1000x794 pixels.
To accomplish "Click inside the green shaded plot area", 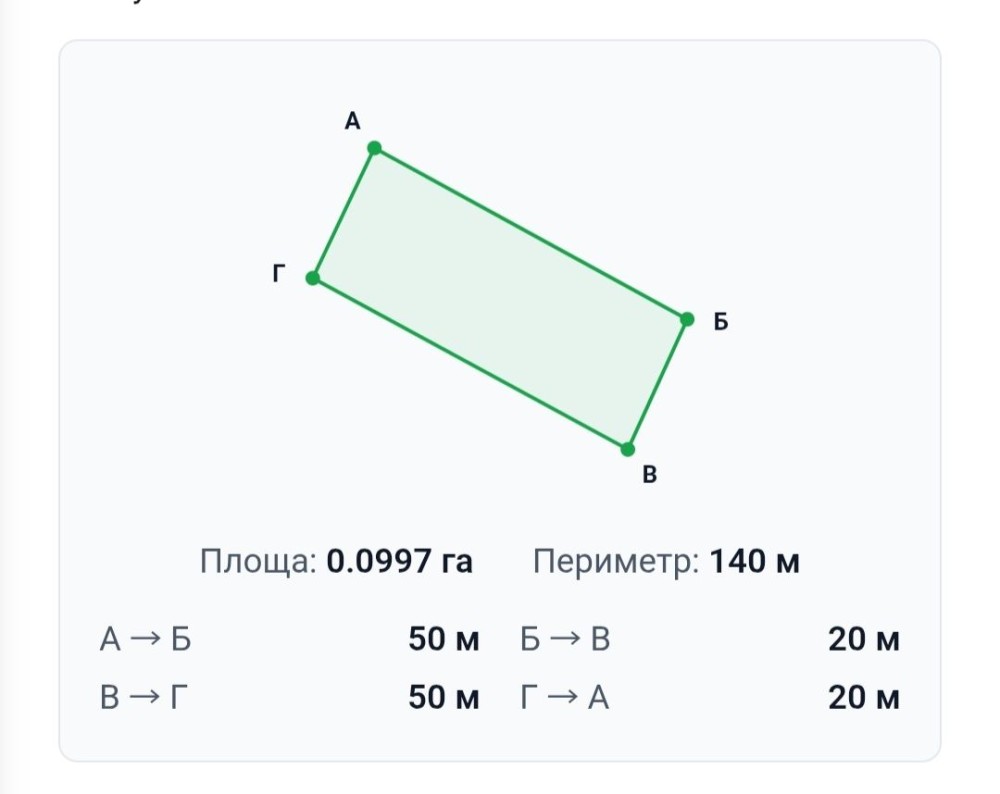I will click(500, 298).
